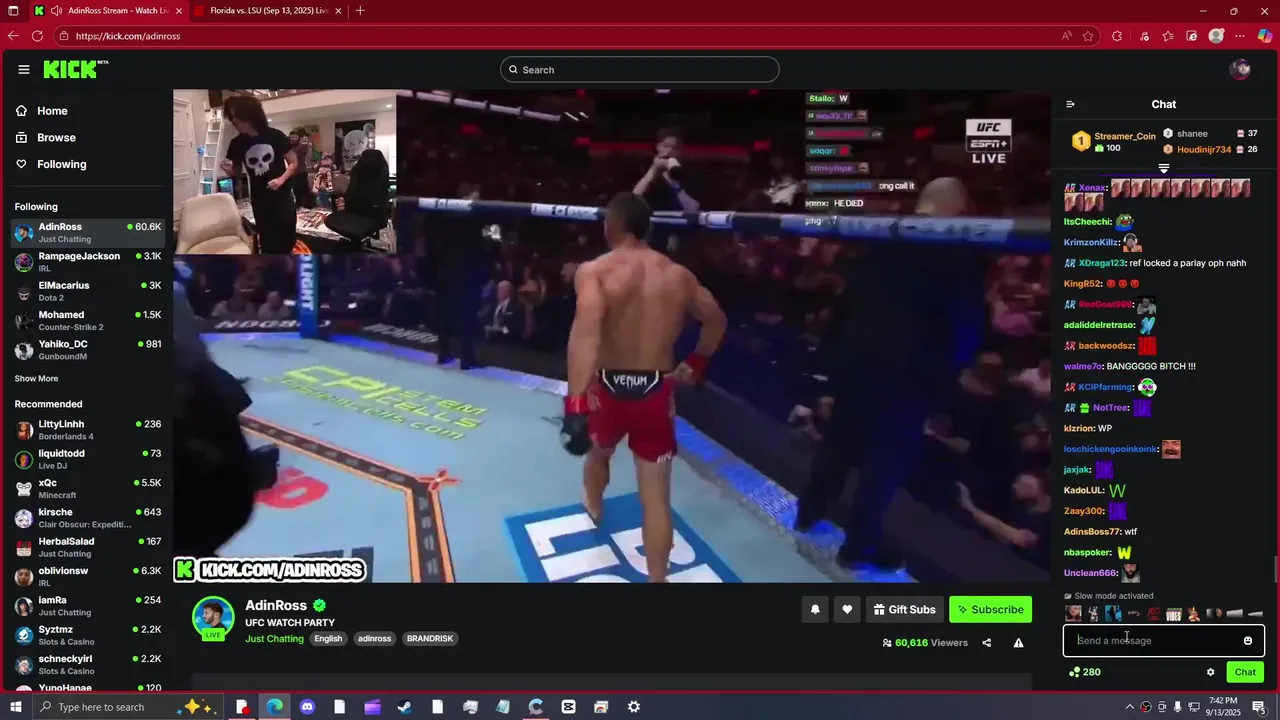Click the English language tag
This screenshot has height=720, width=1280.
[328, 639]
